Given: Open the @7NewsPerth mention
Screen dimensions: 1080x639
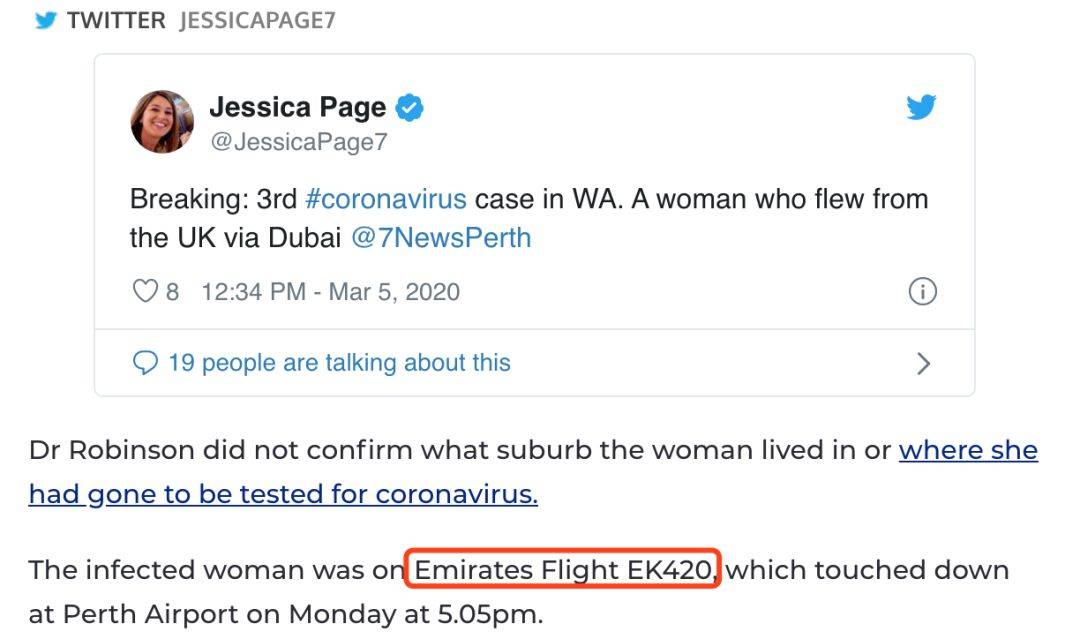Looking at the screenshot, I should coord(441,238).
